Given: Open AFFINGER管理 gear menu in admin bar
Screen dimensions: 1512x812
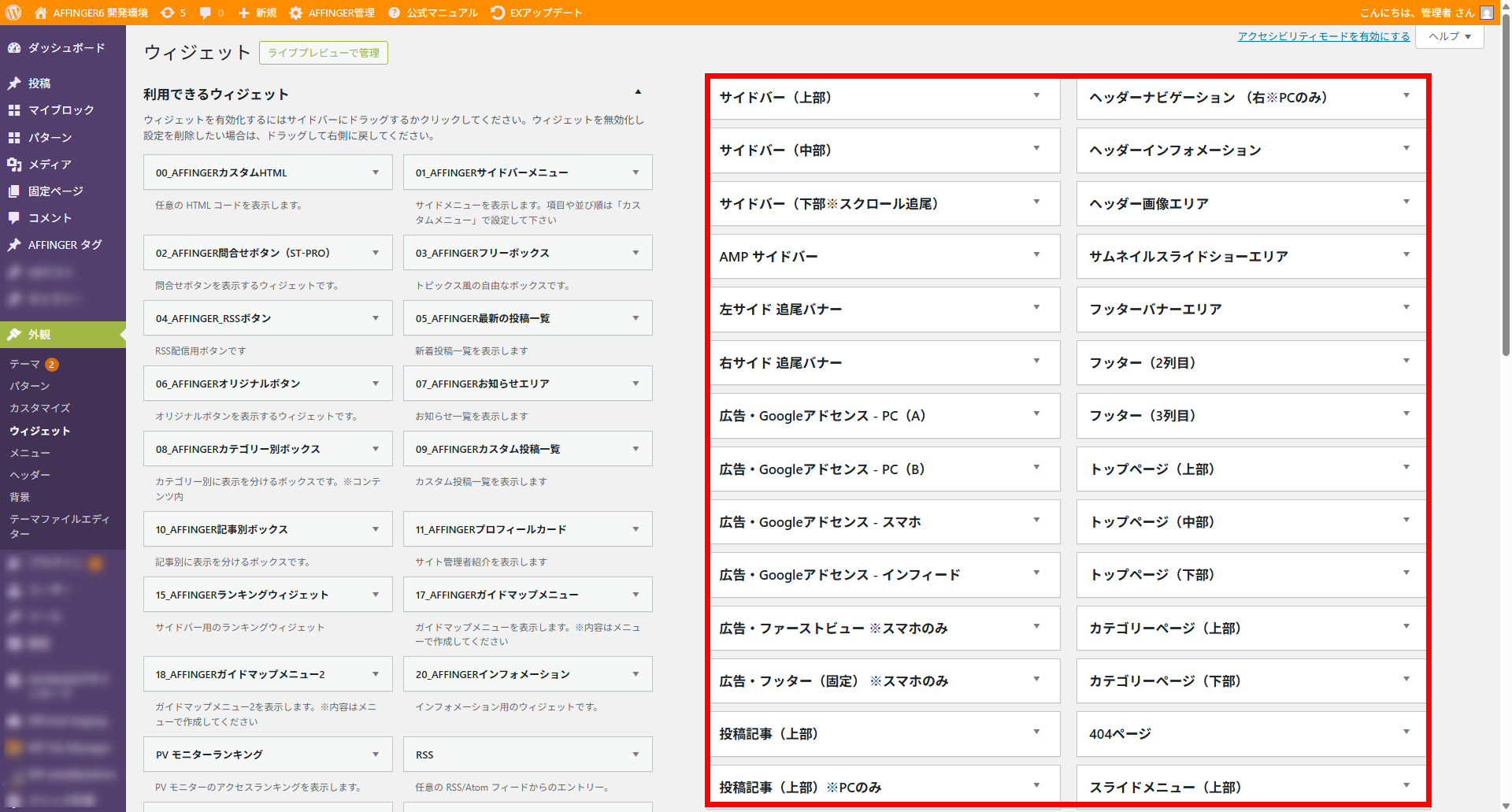Looking at the screenshot, I should point(332,13).
